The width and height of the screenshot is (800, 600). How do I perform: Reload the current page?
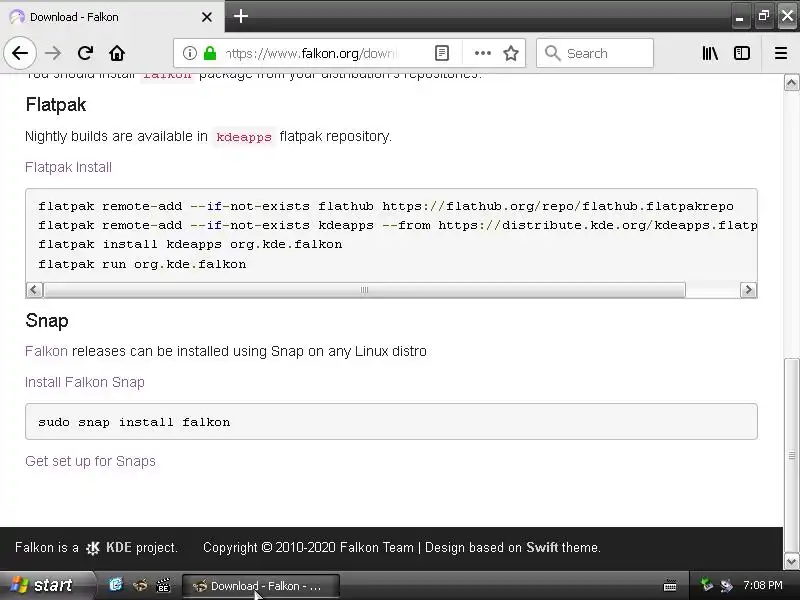click(x=85, y=53)
